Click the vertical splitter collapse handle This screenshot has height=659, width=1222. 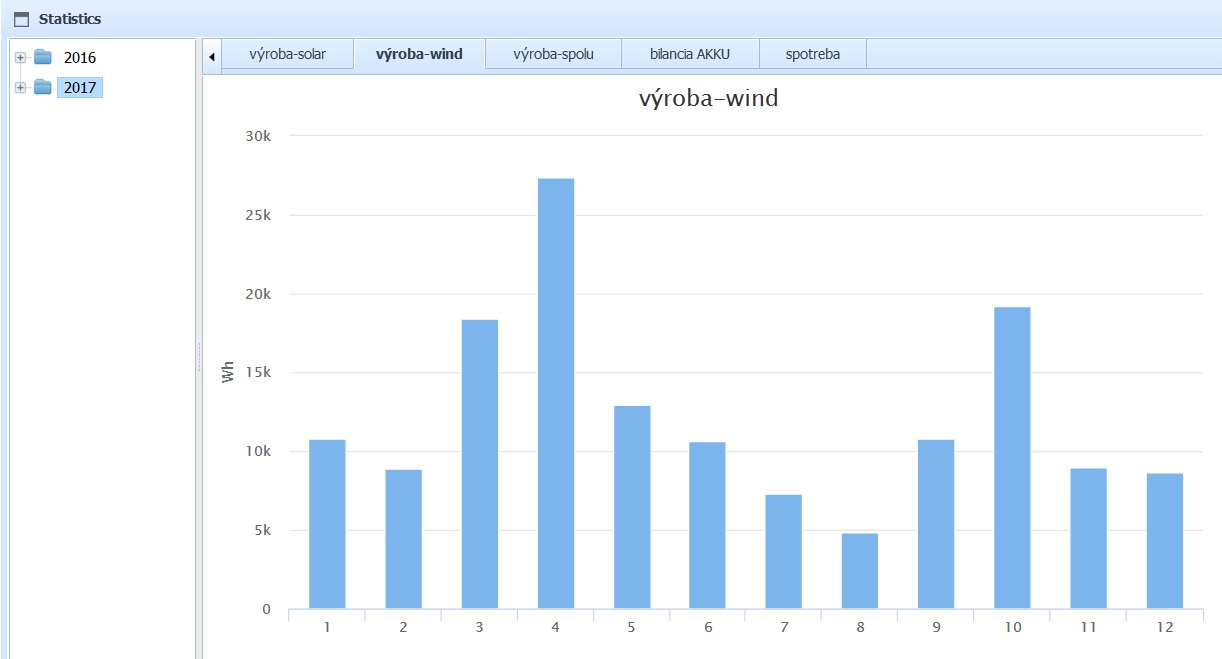(x=199, y=355)
